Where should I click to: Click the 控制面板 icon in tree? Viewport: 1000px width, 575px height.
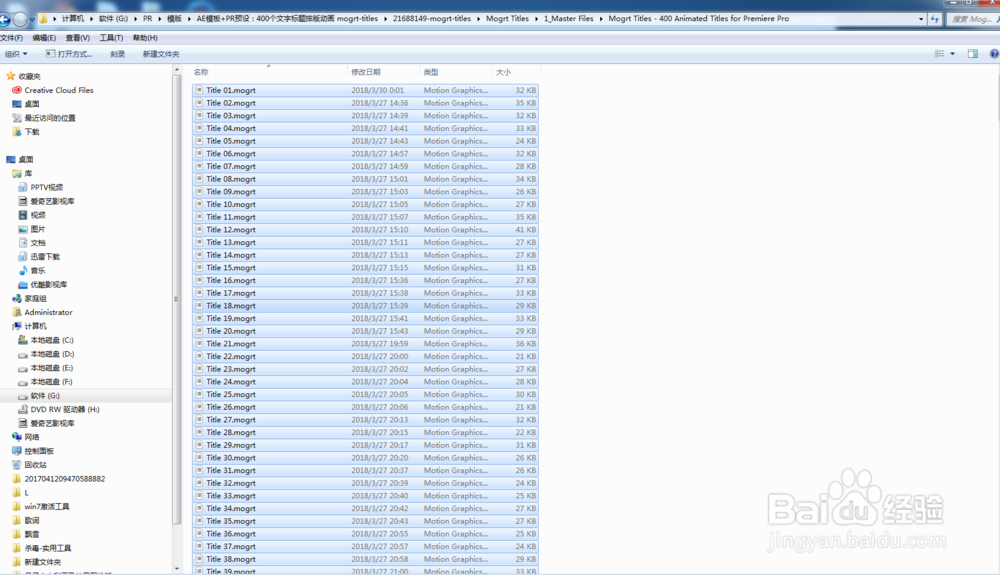coord(17,451)
